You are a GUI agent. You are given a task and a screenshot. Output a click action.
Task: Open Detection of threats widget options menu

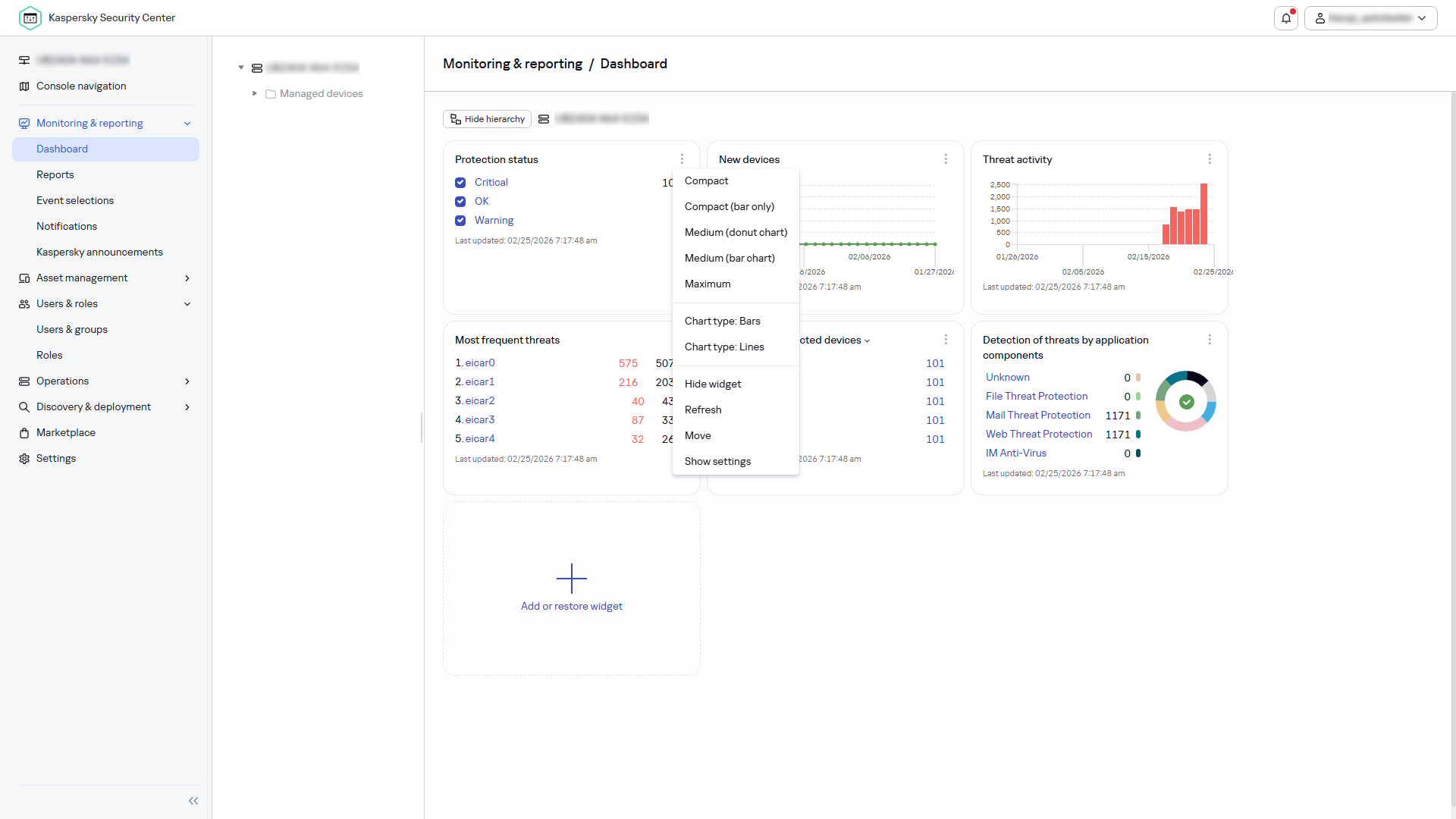click(1210, 340)
